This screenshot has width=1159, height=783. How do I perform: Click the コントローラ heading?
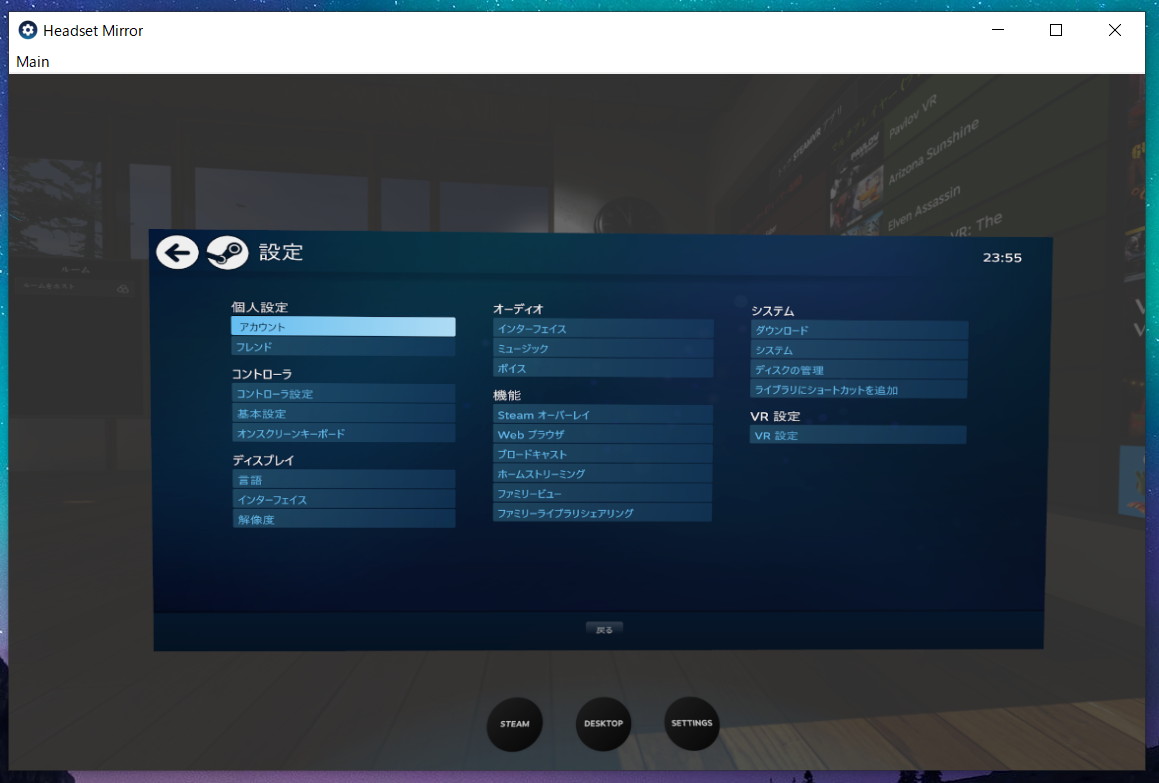pyautogui.click(x=262, y=374)
